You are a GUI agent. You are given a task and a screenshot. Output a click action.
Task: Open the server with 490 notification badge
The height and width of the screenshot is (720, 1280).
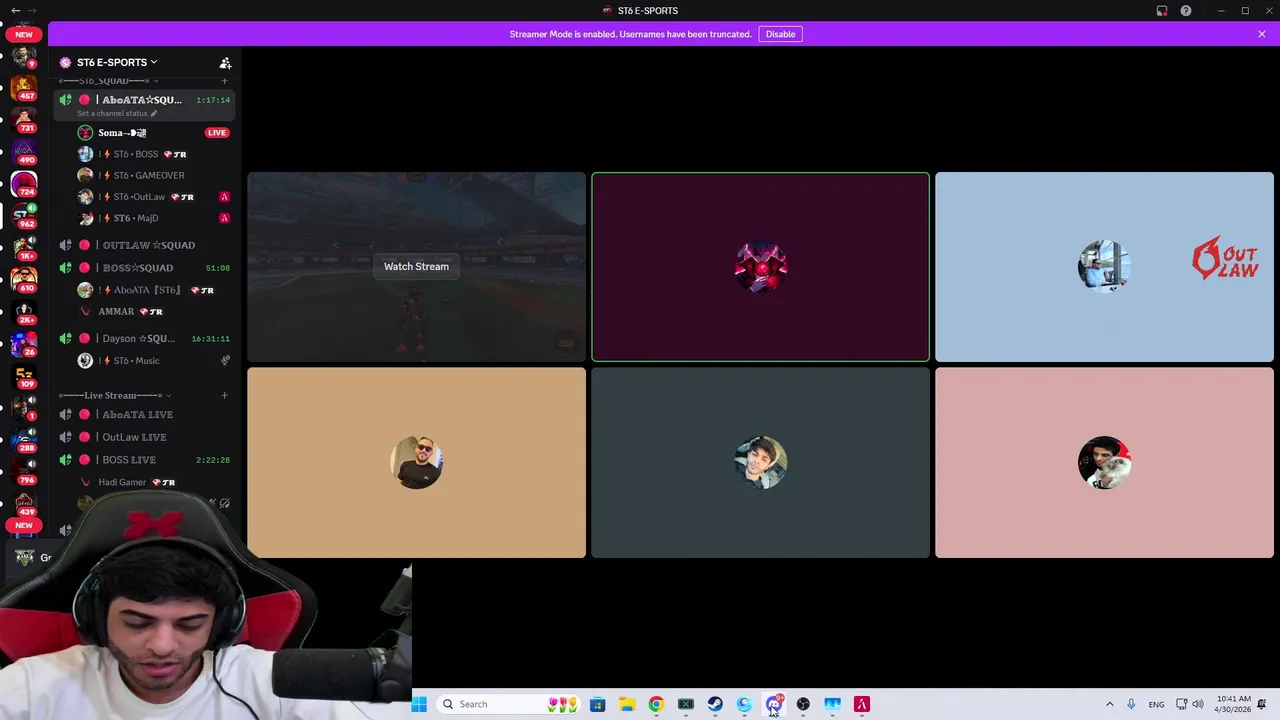coord(24,151)
